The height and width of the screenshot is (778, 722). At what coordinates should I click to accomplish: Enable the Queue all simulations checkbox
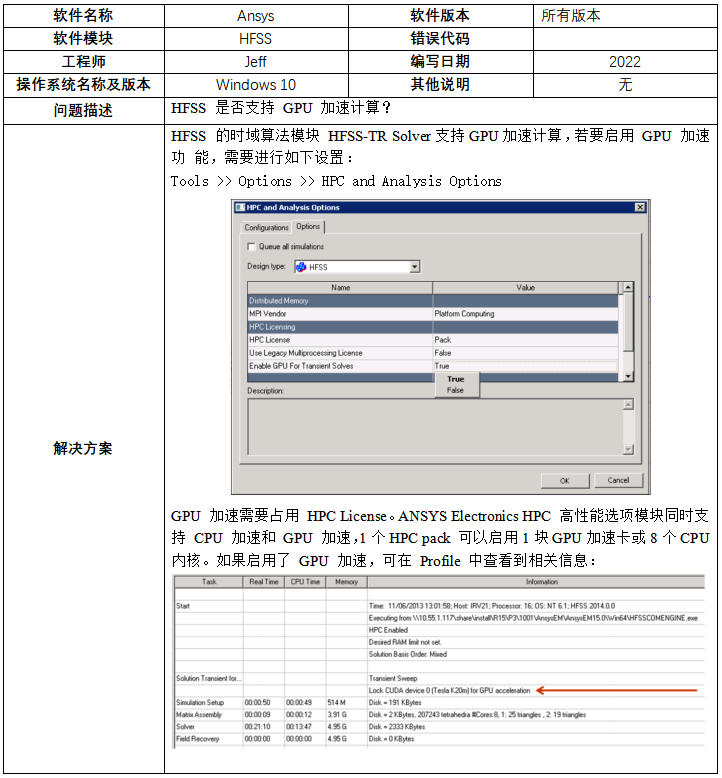point(251,246)
